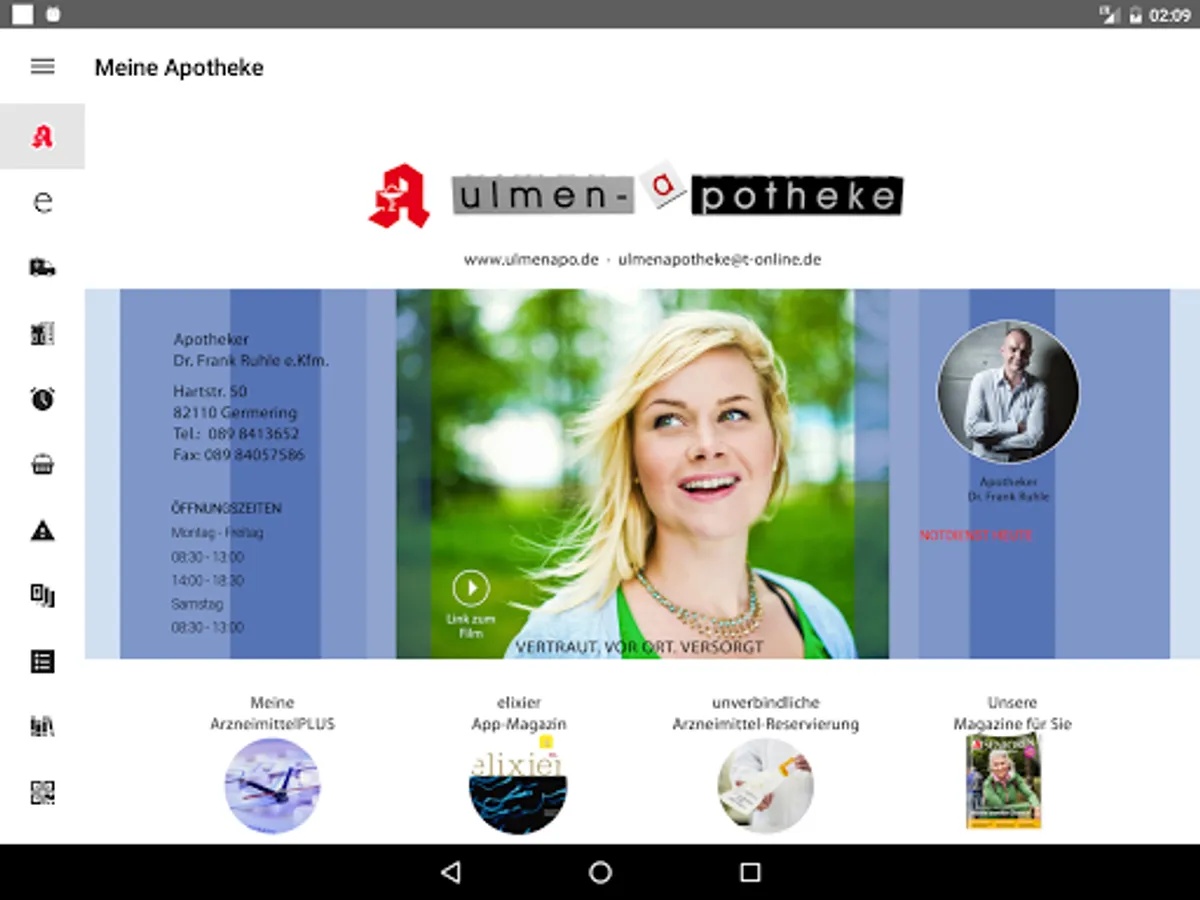Click the '14:00 - 18:30' opening time
The image size is (1200, 900).
(x=207, y=581)
